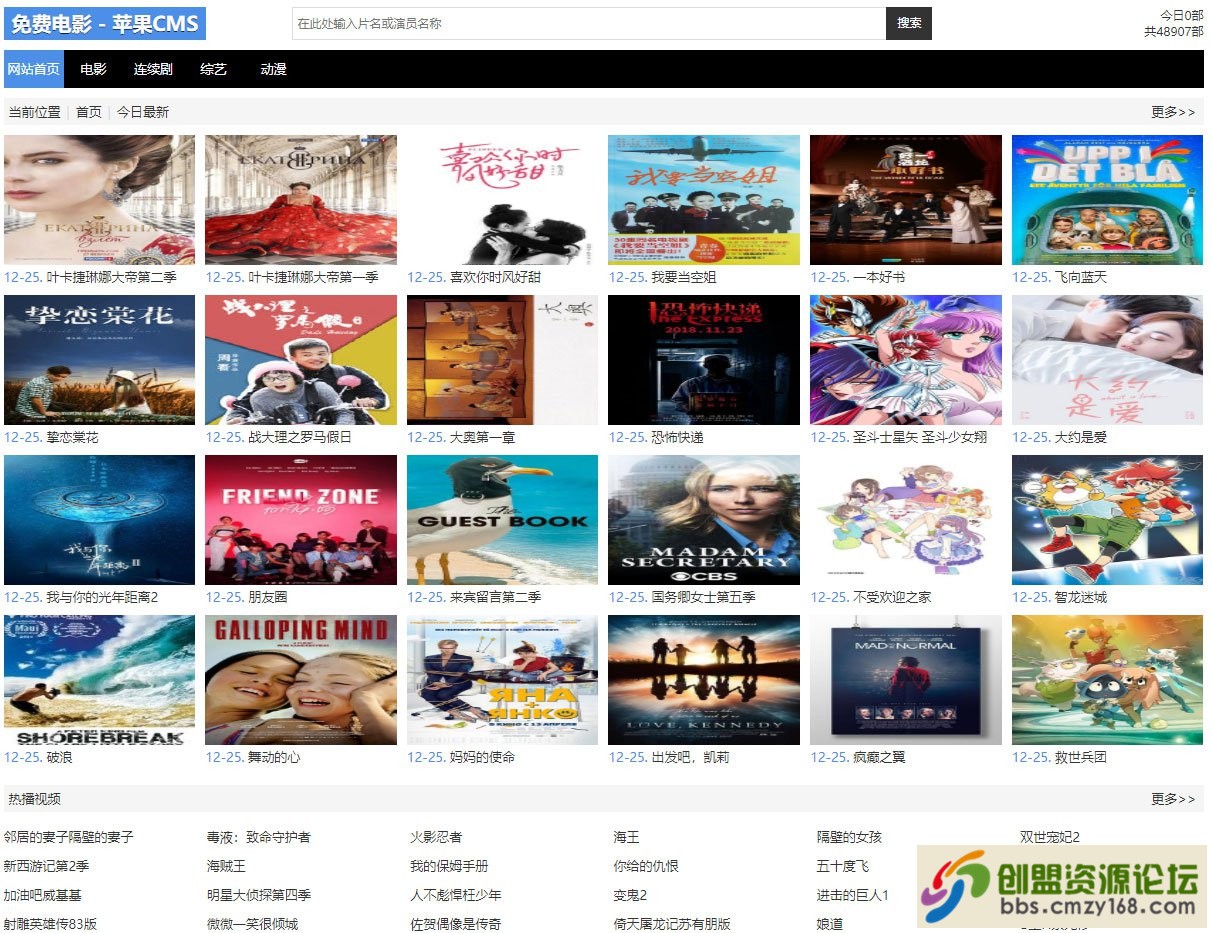Open the Madam Secretary poster
Screen dimensions: 1212x933
coord(704,520)
